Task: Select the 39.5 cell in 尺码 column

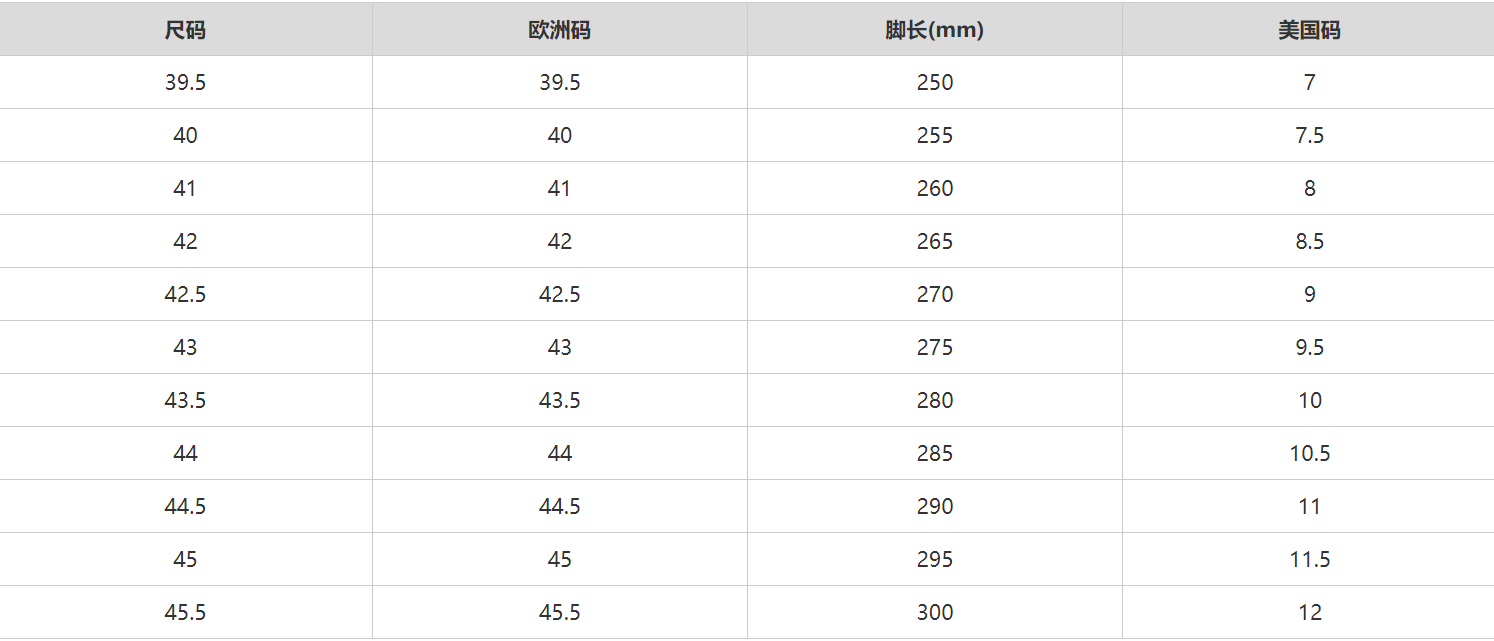Action: click(x=185, y=82)
